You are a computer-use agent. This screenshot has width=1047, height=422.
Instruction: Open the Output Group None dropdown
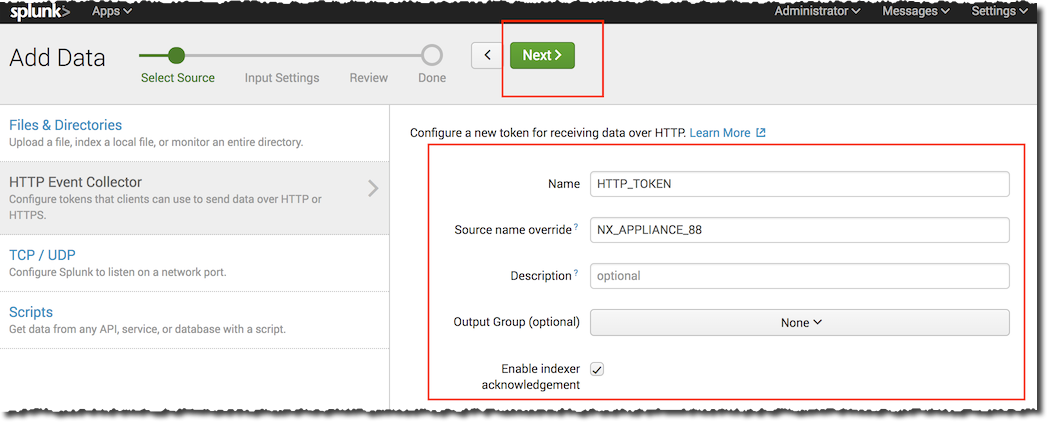[799, 323]
